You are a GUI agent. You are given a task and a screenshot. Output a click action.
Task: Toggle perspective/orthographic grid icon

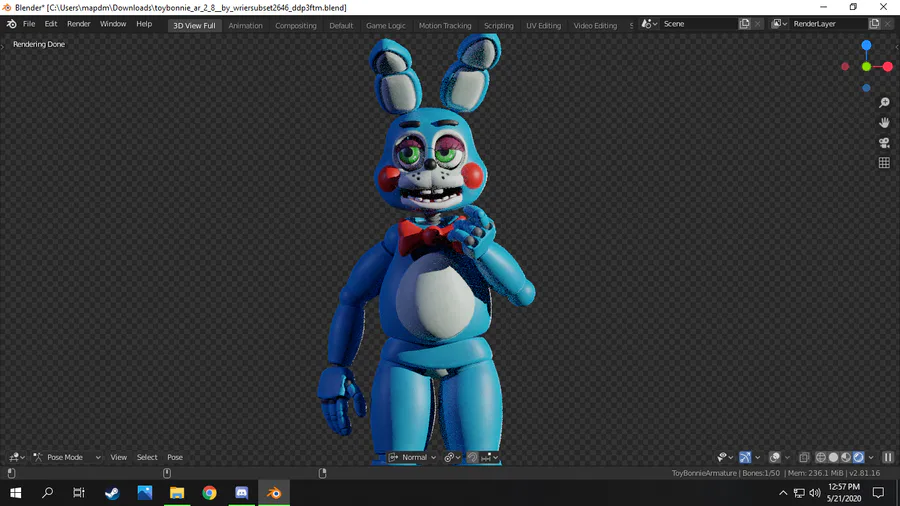(884, 163)
